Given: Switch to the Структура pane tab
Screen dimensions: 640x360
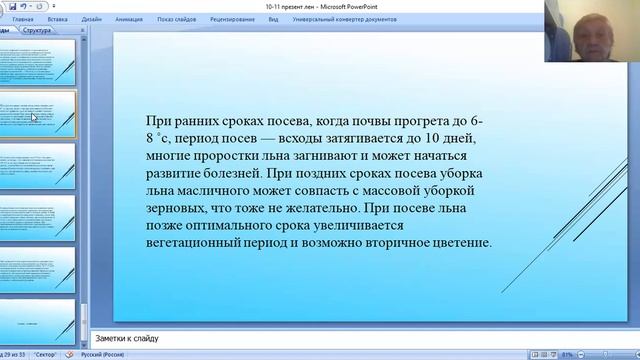Looking at the screenshot, I should click(x=37, y=30).
